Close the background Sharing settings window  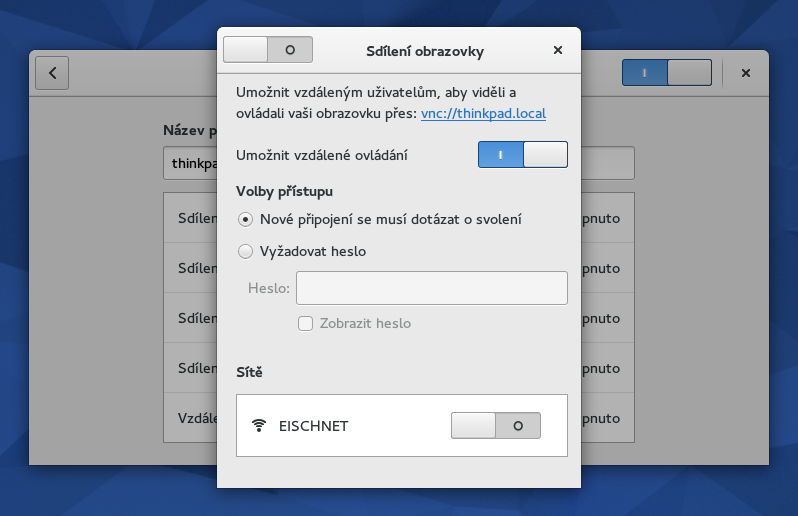(745, 72)
